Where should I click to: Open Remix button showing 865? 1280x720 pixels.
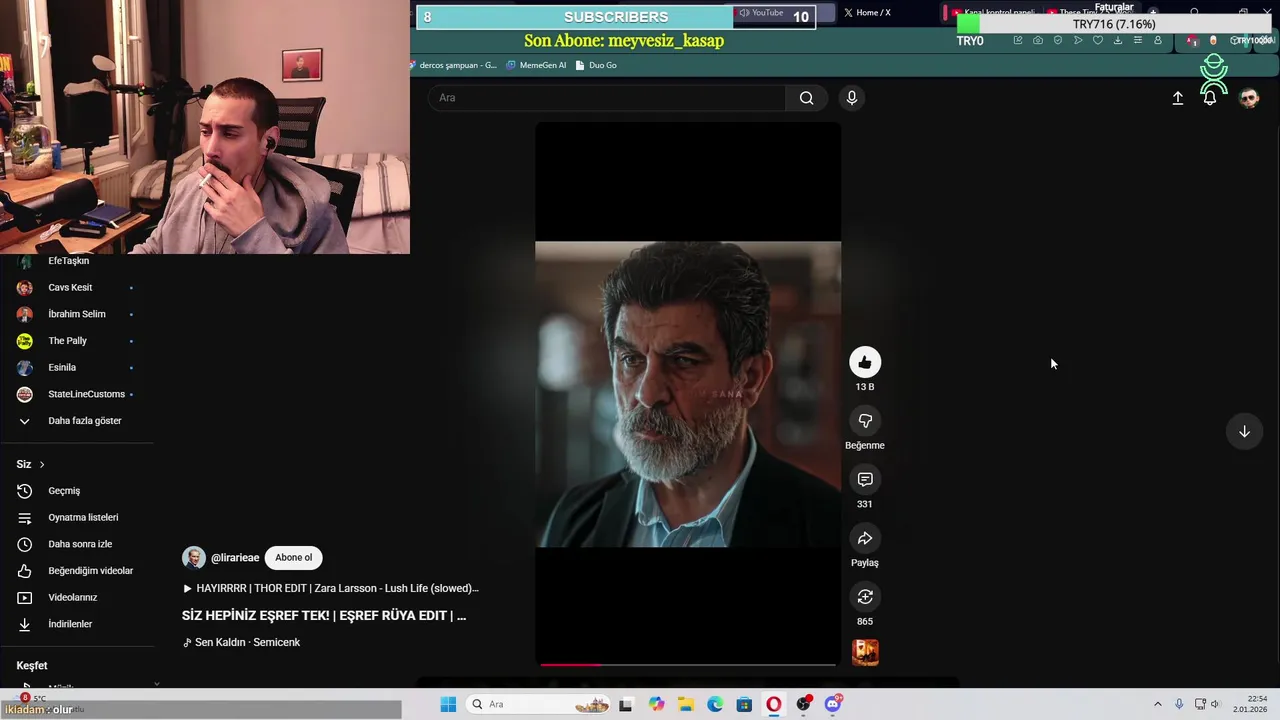[x=865, y=597]
